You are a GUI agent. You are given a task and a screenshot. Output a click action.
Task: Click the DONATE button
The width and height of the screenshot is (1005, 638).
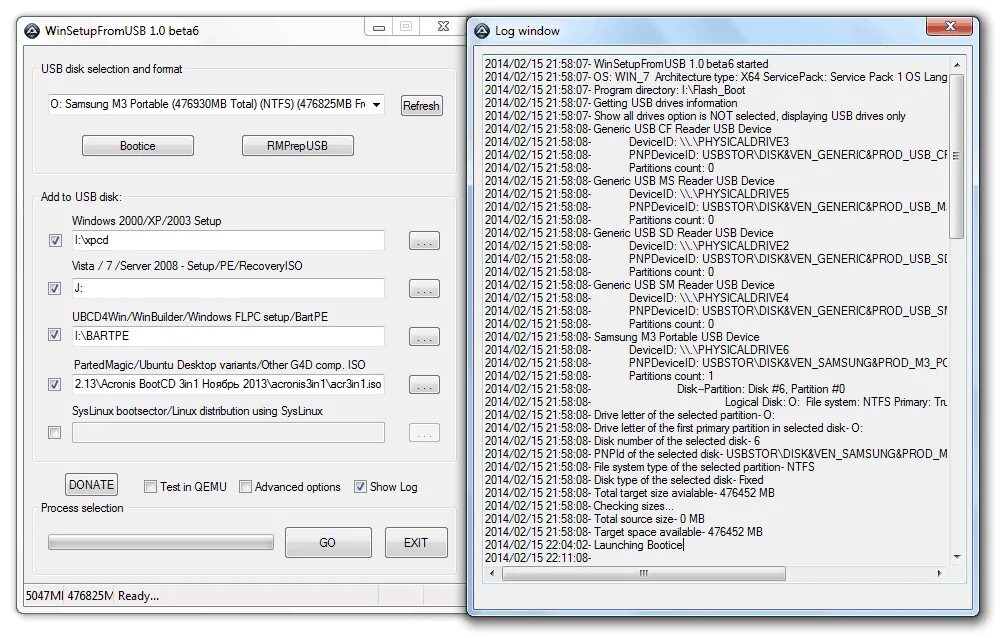(x=91, y=485)
